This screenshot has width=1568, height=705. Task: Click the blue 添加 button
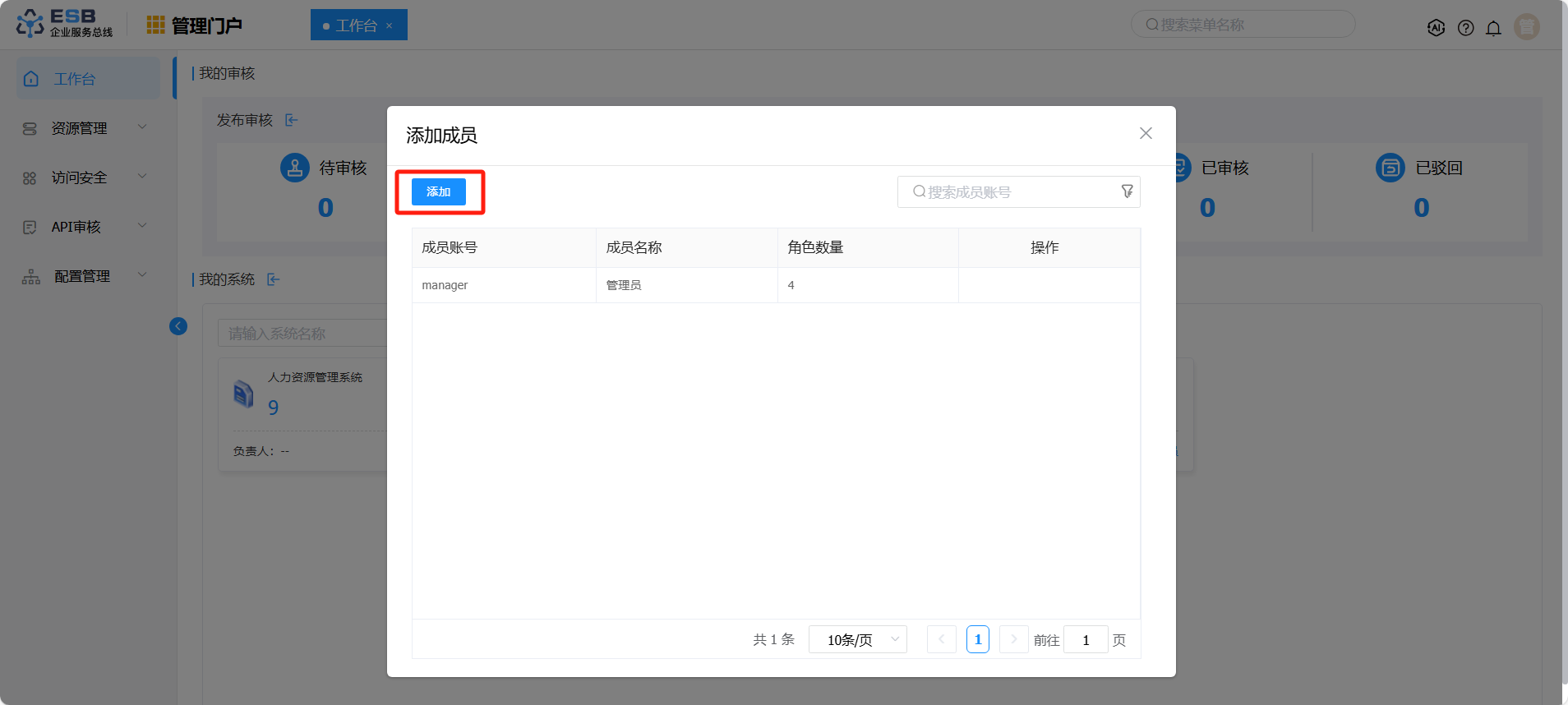tap(438, 191)
